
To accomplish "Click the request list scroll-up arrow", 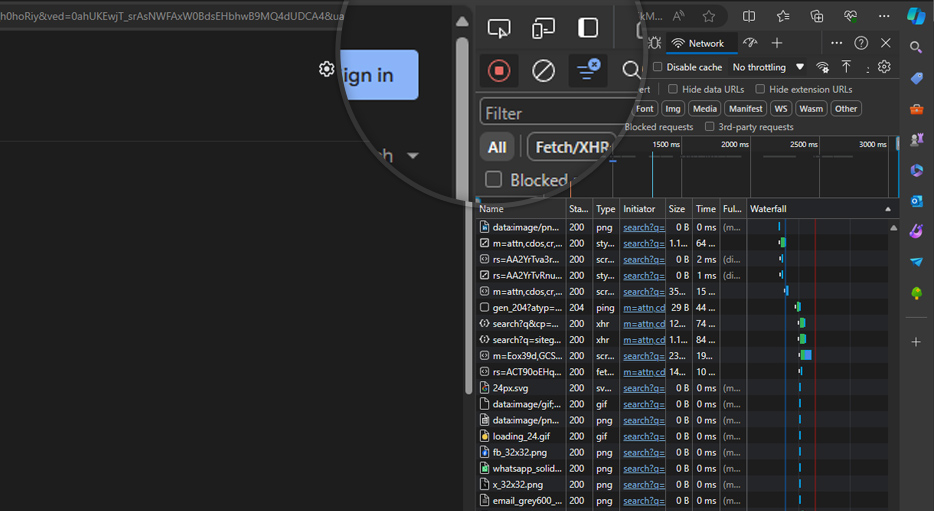I will [x=893, y=228].
